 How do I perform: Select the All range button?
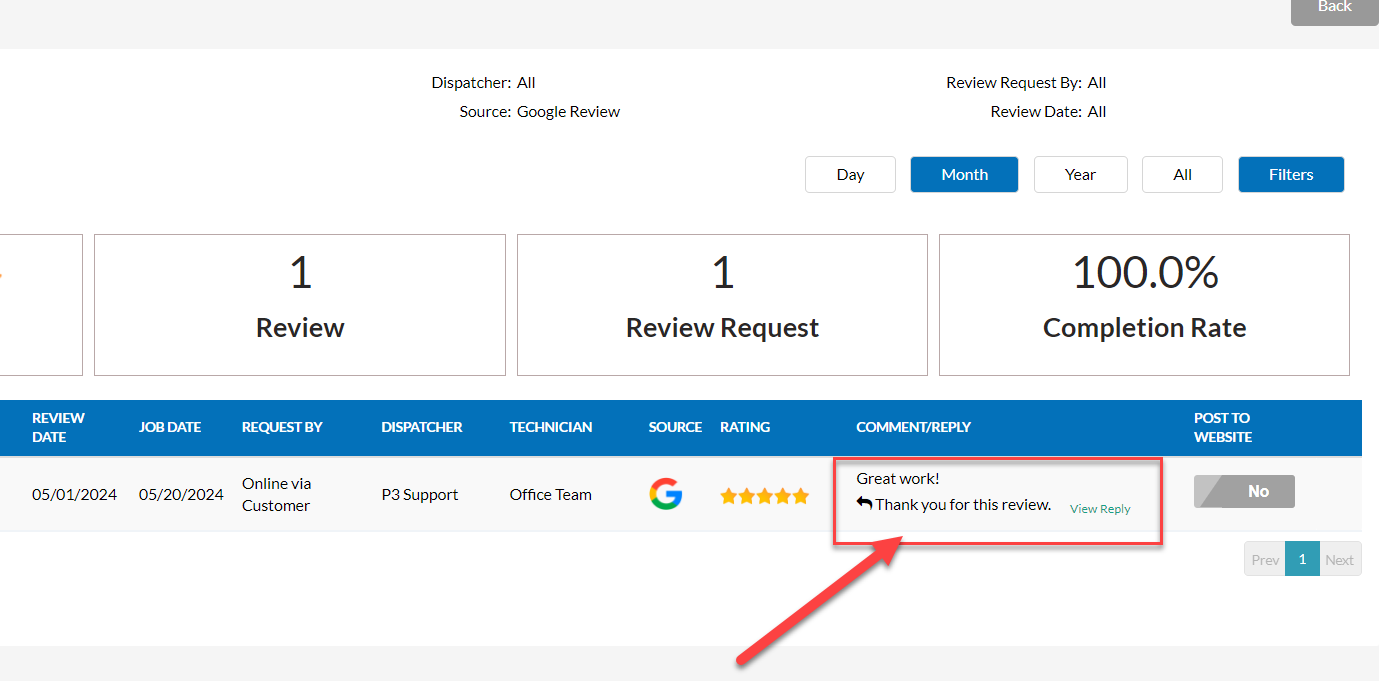coord(1182,174)
